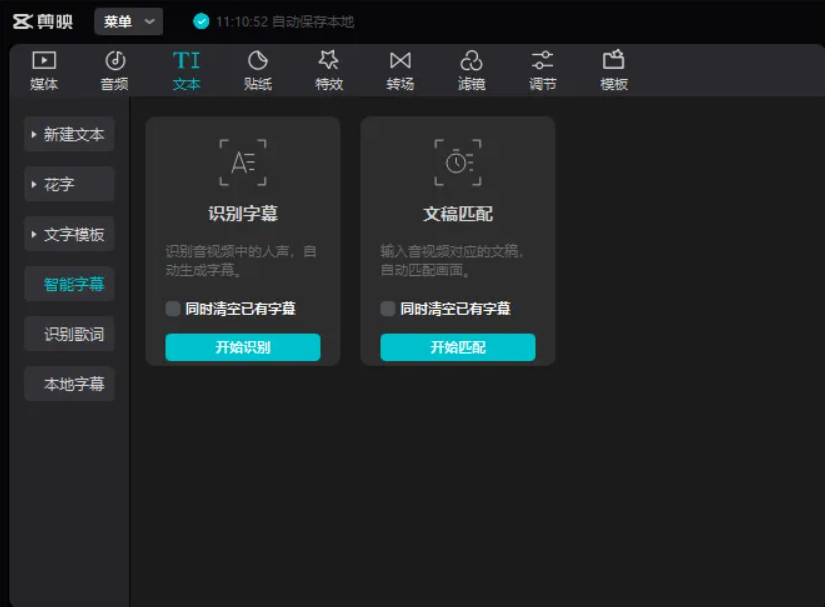Select the 本地字幕 sidebar item
Screen dimensions: 825x607
pyautogui.click(x=69, y=384)
